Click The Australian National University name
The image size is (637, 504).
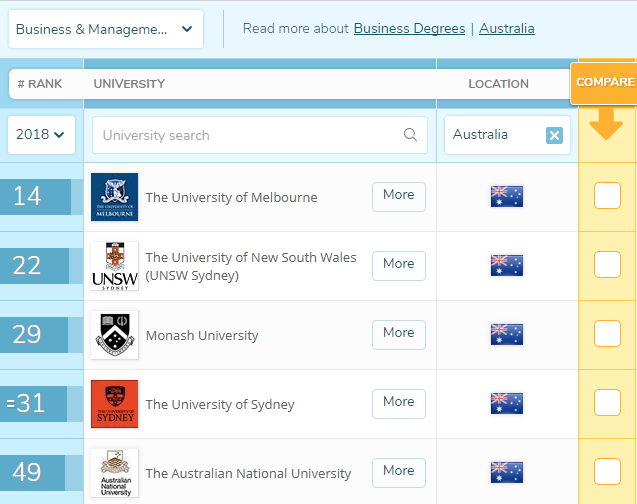tap(248, 474)
